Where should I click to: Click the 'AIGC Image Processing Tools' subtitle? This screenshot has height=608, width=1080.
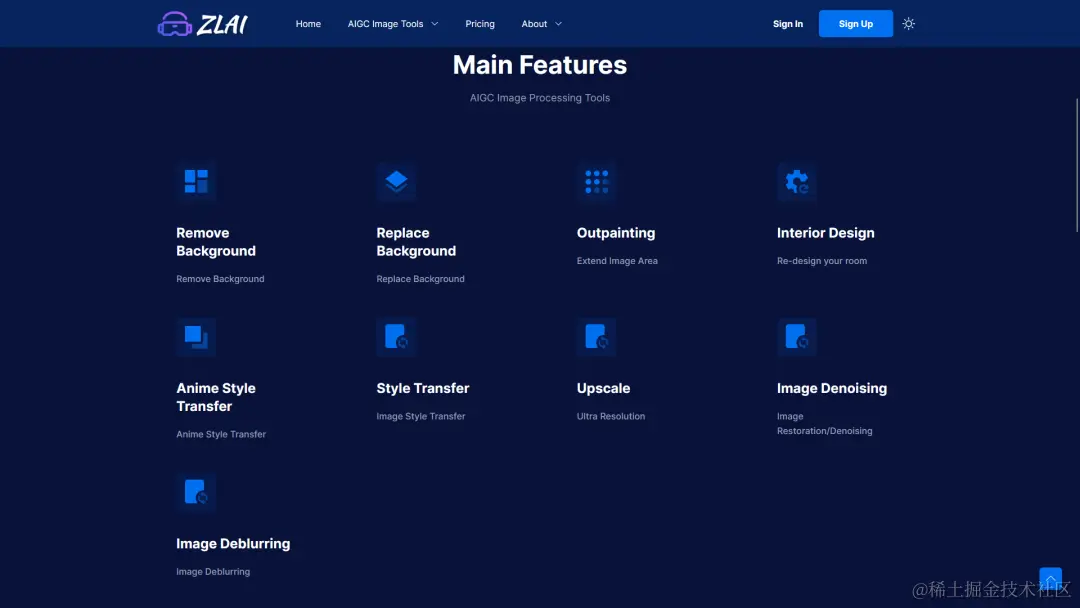(539, 98)
